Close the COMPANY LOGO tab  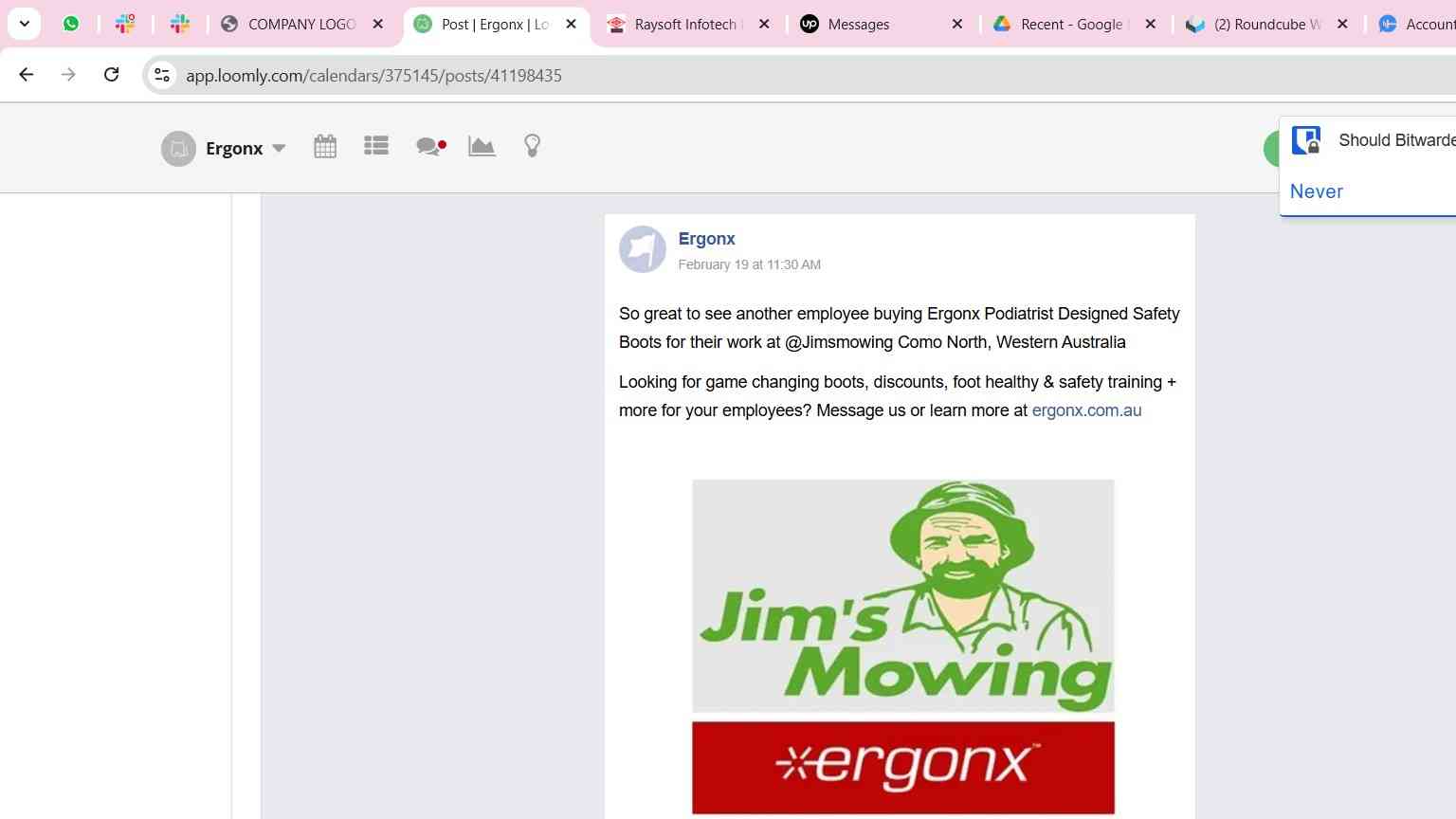(378, 25)
